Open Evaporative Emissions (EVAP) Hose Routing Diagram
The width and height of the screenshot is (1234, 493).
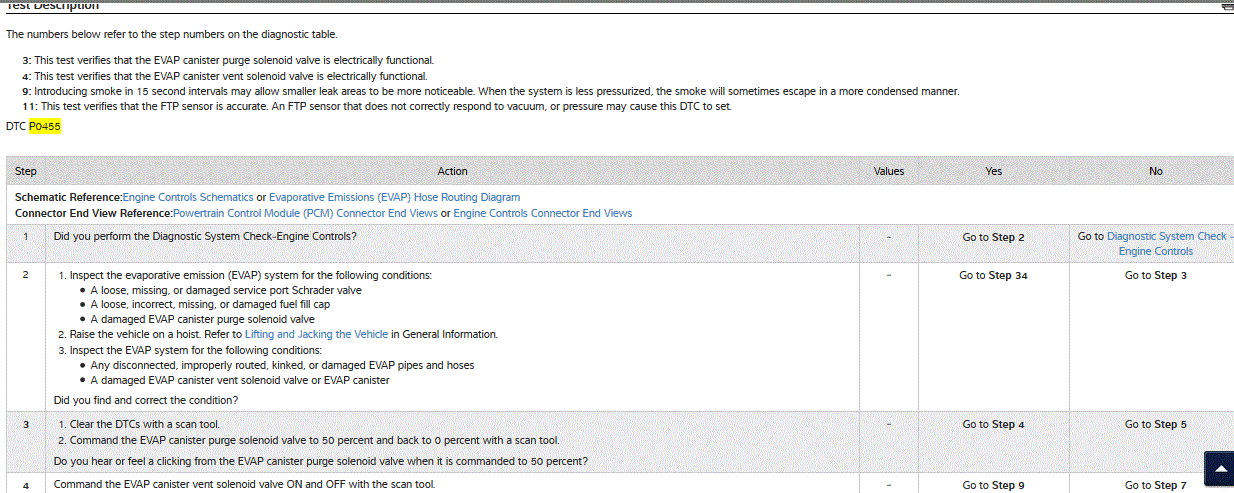pyautogui.click(x=394, y=198)
